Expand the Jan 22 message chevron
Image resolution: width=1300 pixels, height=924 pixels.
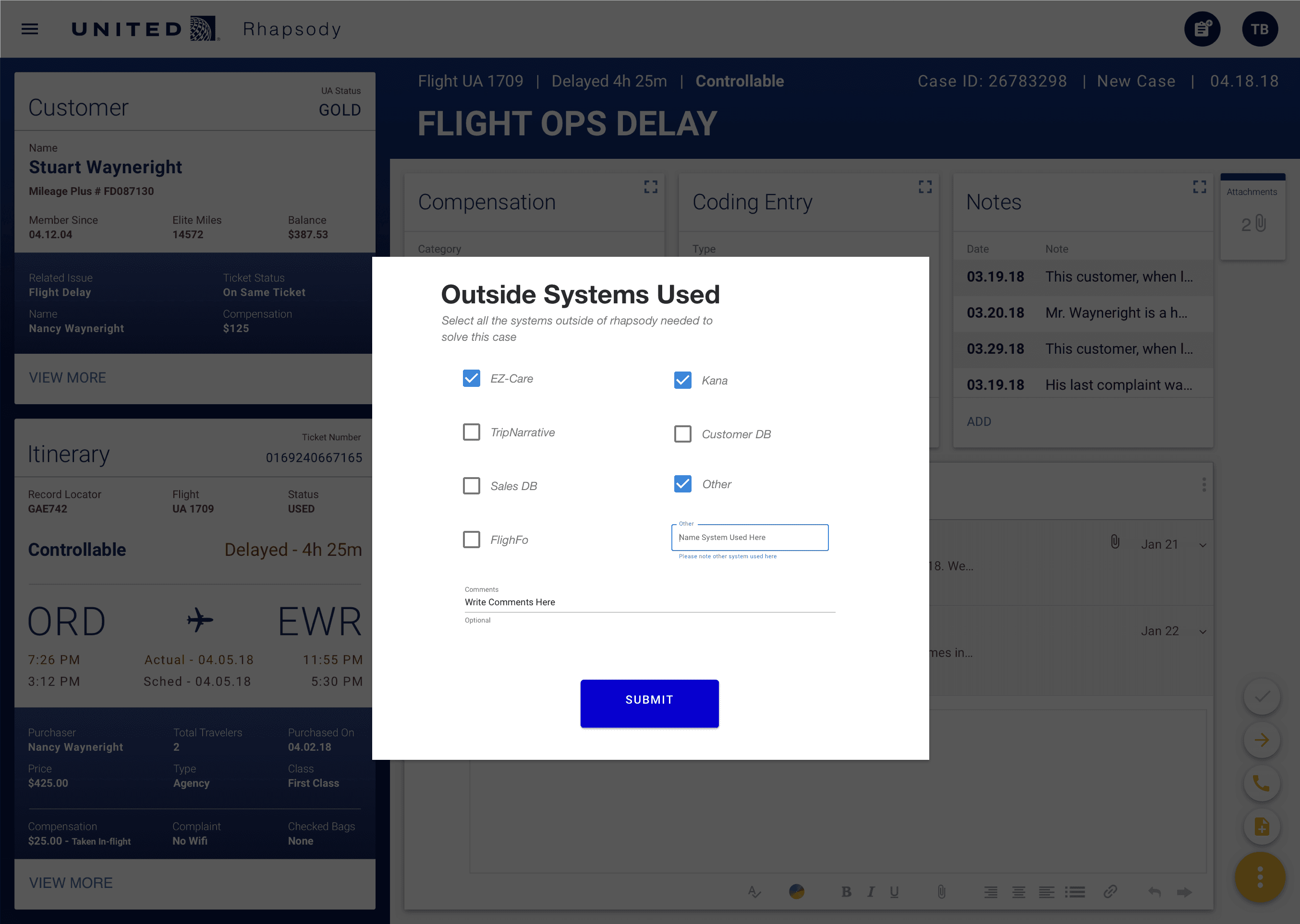coord(1203,632)
